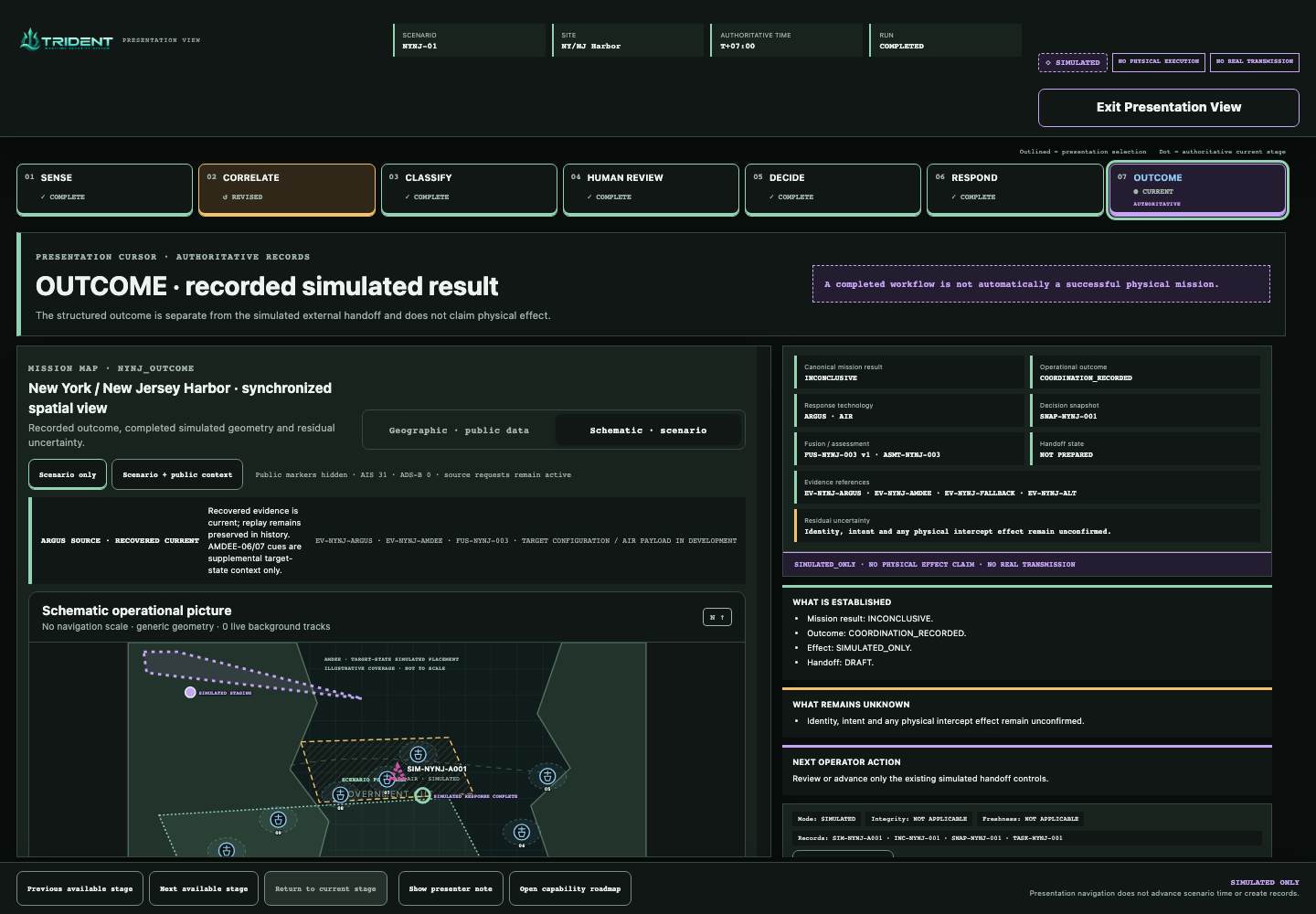Click the Next Operator Action panel

click(1027, 770)
